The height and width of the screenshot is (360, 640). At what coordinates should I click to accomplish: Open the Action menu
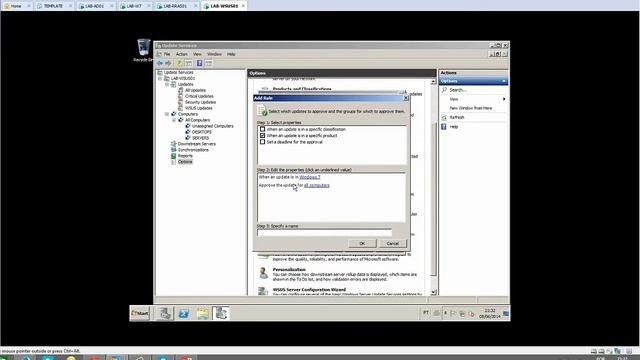click(x=182, y=54)
